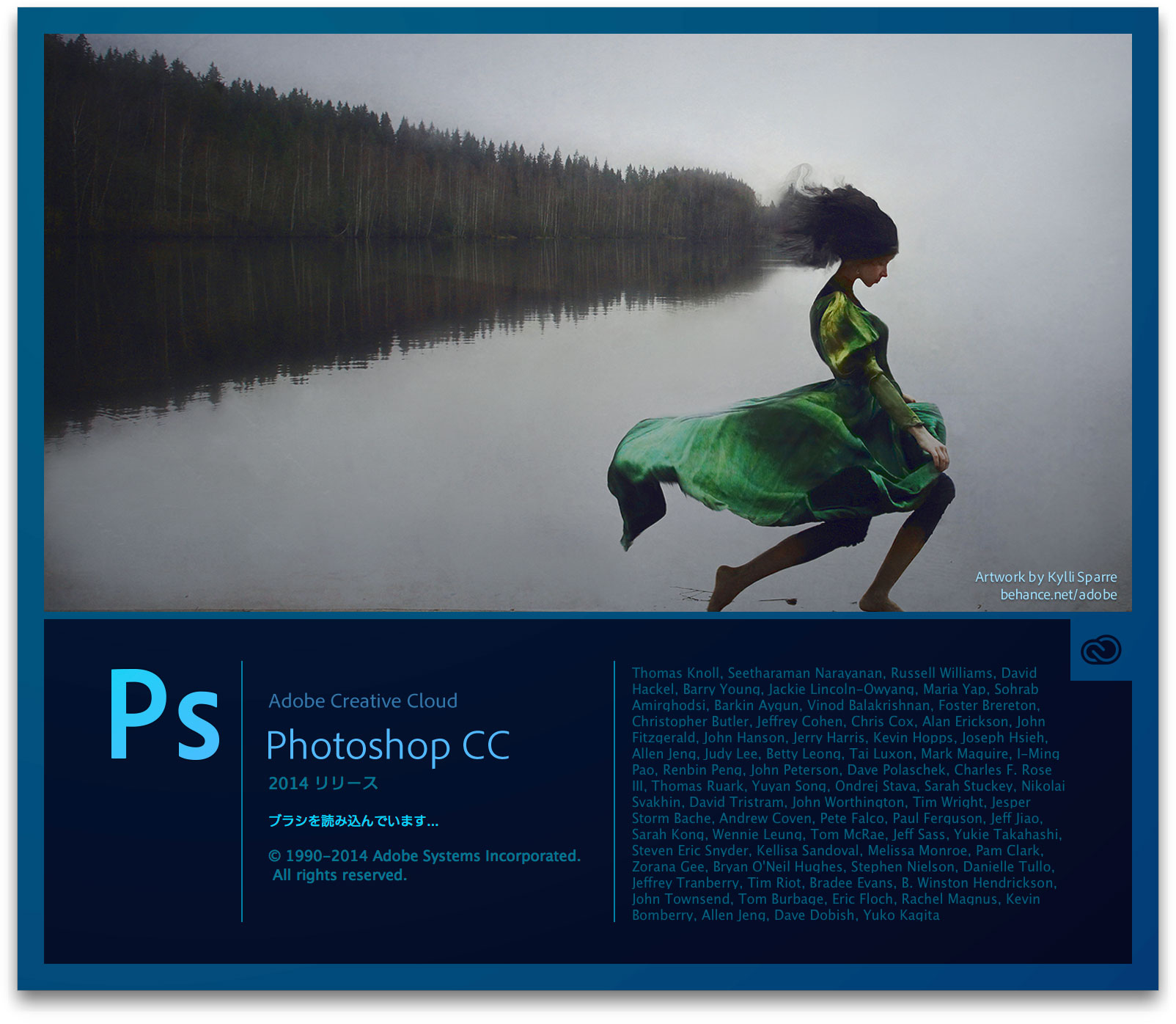Click the 'behance.net/adobe' link text
This screenshot has width=1176, height=1024.
click(x=1059, y=595)
